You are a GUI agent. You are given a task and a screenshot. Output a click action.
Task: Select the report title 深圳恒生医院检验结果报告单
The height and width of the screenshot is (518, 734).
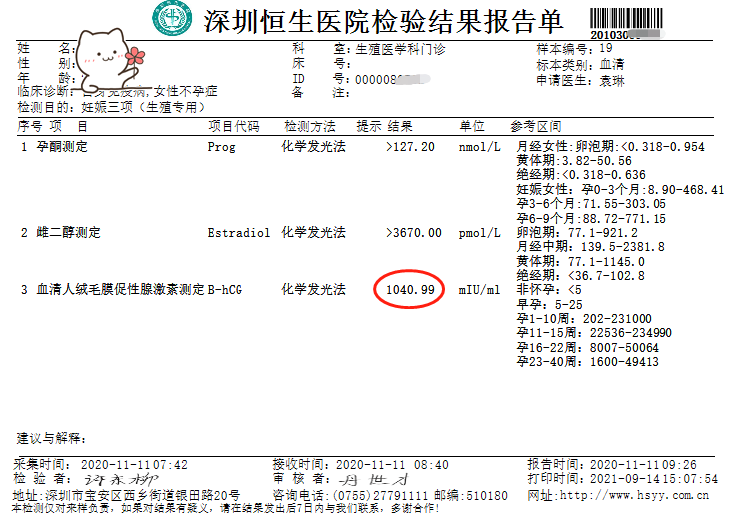point(383,22)
